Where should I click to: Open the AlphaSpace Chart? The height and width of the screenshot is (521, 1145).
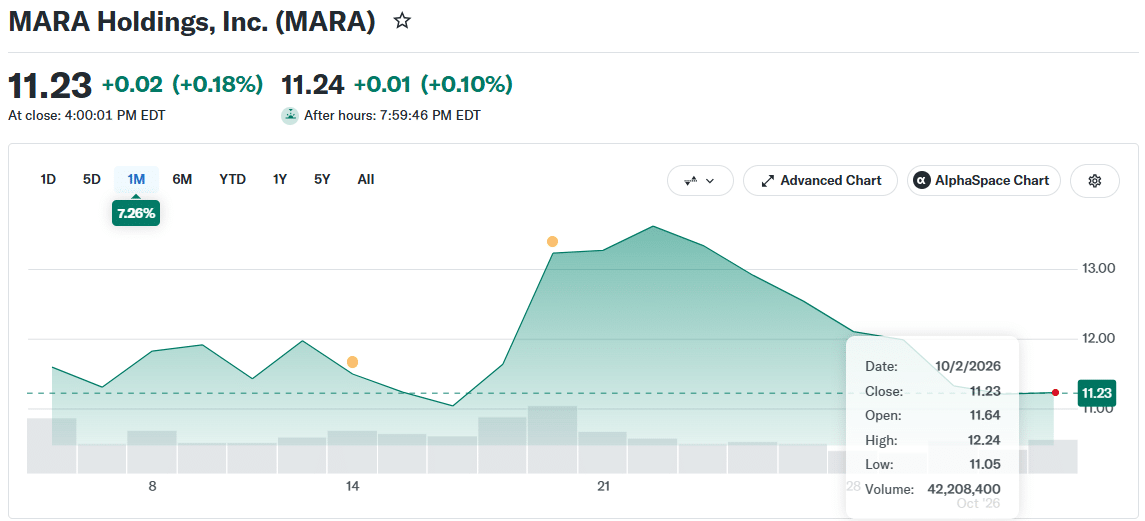[984, 180]
